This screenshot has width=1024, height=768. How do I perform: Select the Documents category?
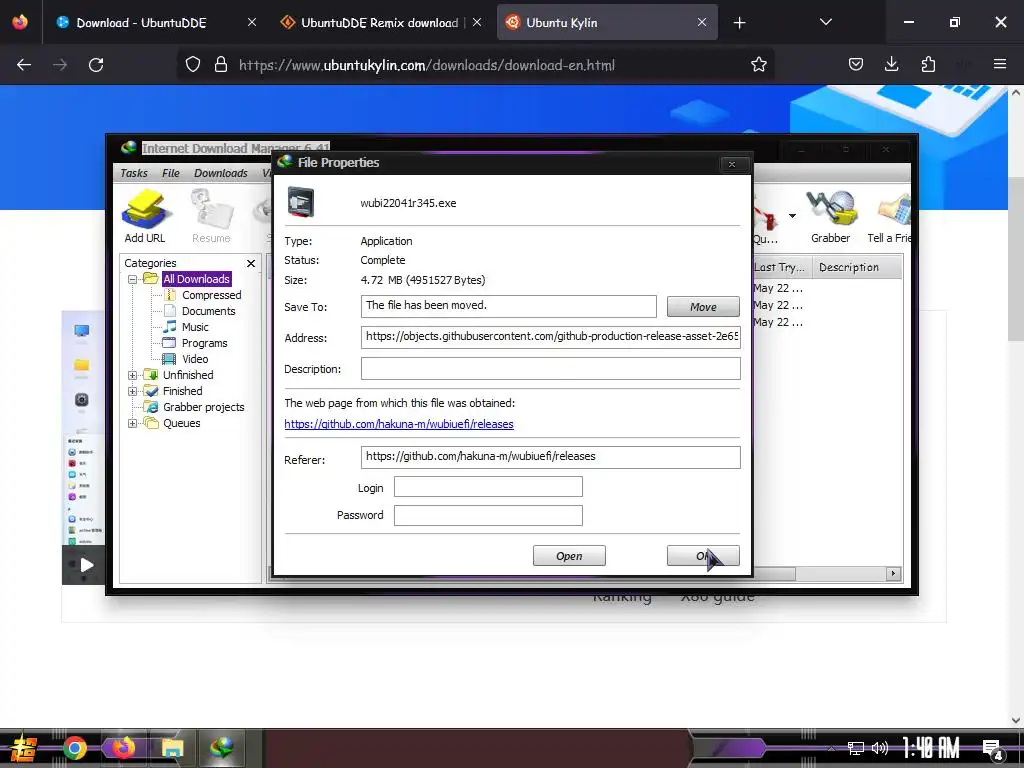(208, 311)
